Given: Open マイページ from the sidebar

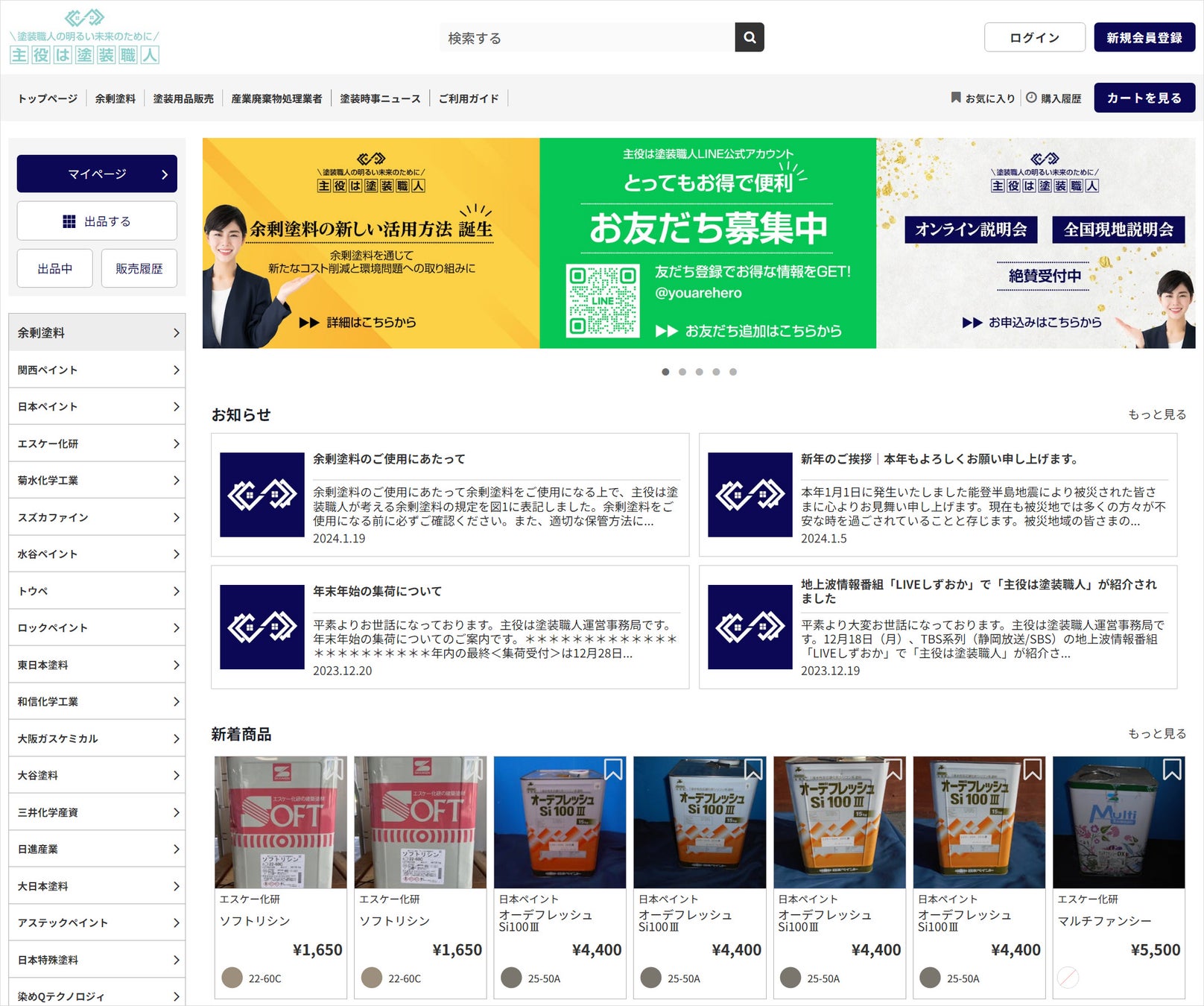Looking at the screenshot, I should (97, 174).
